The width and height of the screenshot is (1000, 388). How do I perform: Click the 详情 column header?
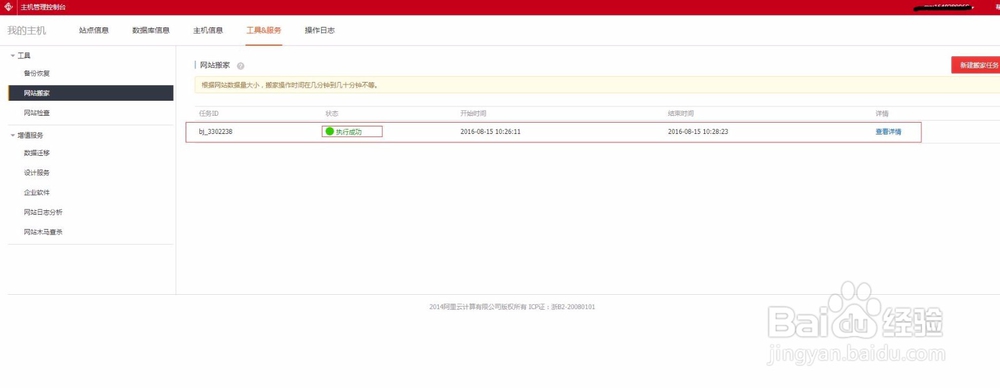point(882,113)
